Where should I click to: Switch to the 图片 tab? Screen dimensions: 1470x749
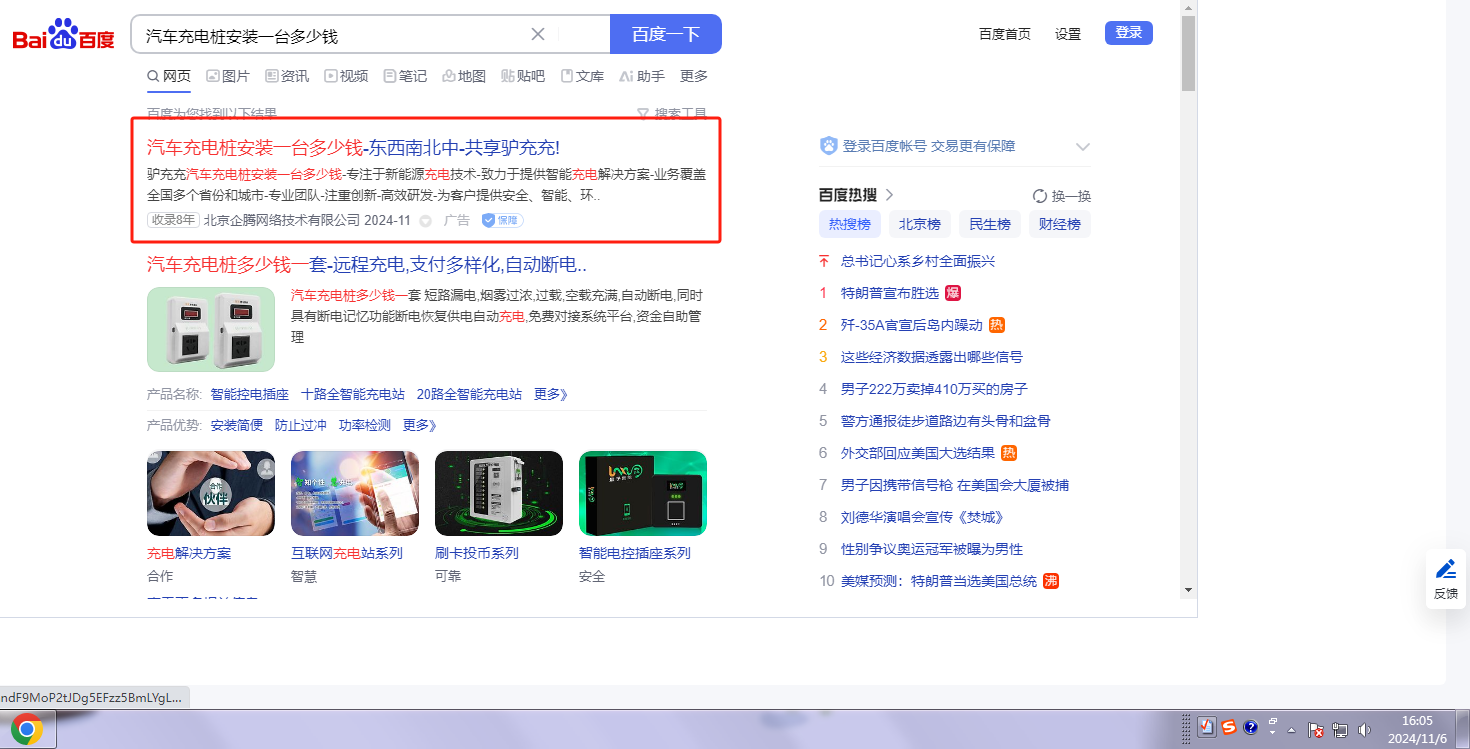[x=228, y=76]
